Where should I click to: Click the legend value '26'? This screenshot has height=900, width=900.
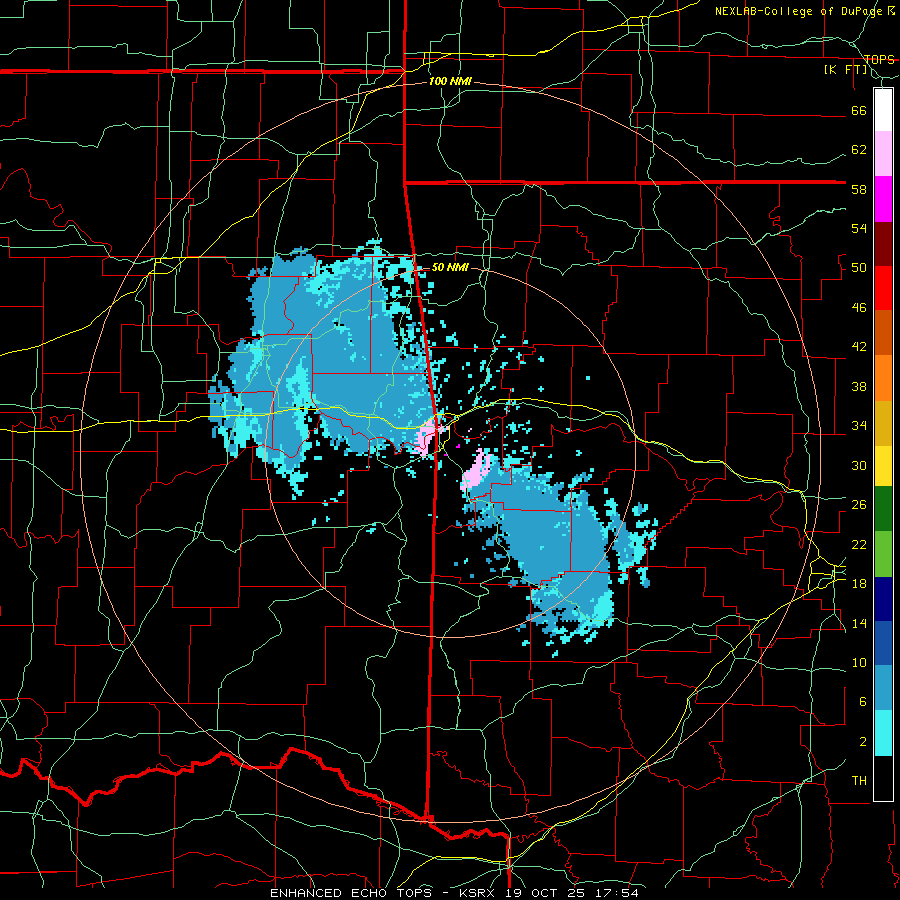(x=859, y=505)
